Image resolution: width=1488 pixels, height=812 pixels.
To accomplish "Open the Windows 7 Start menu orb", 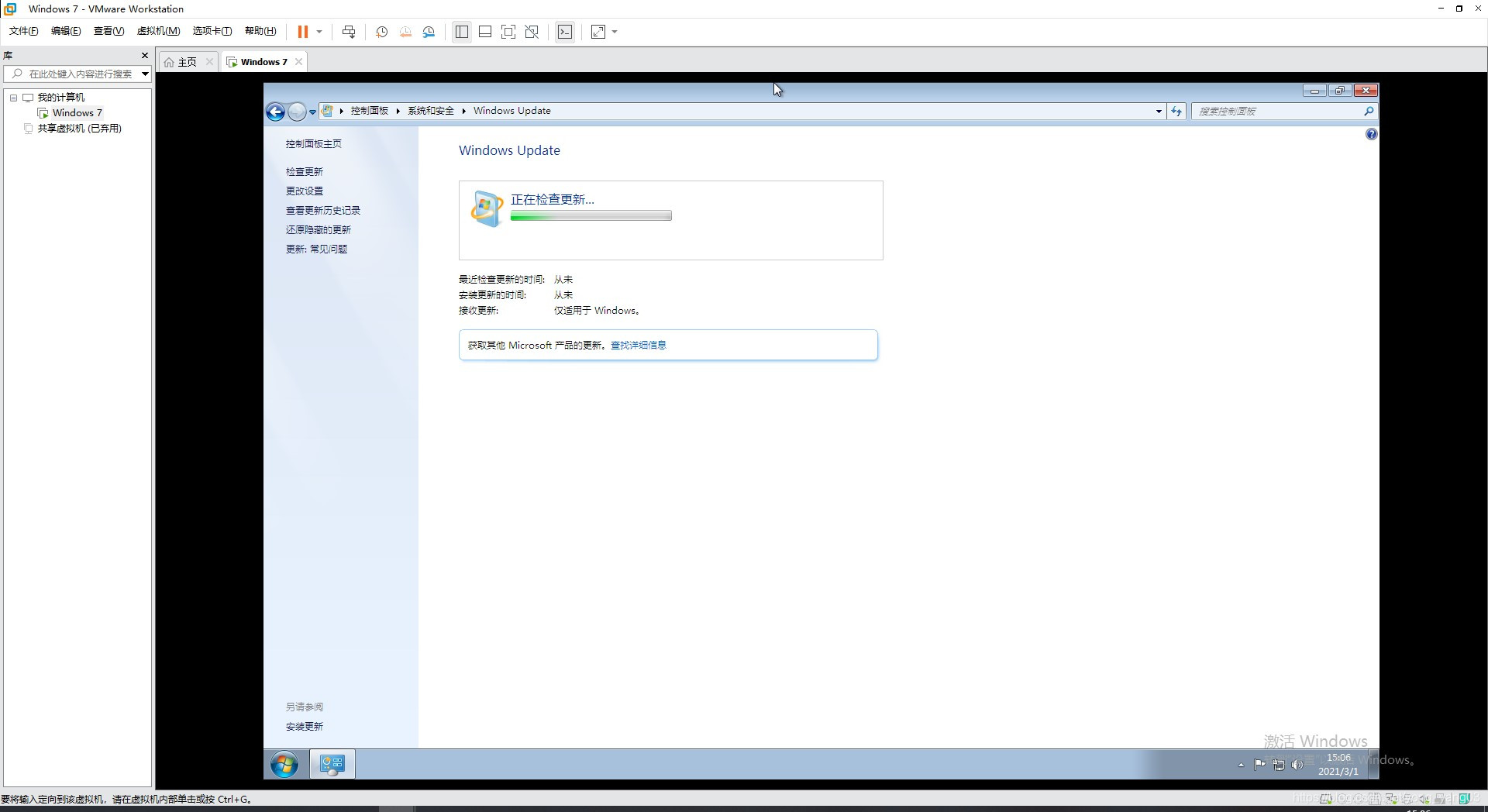I will pos(284,765).
